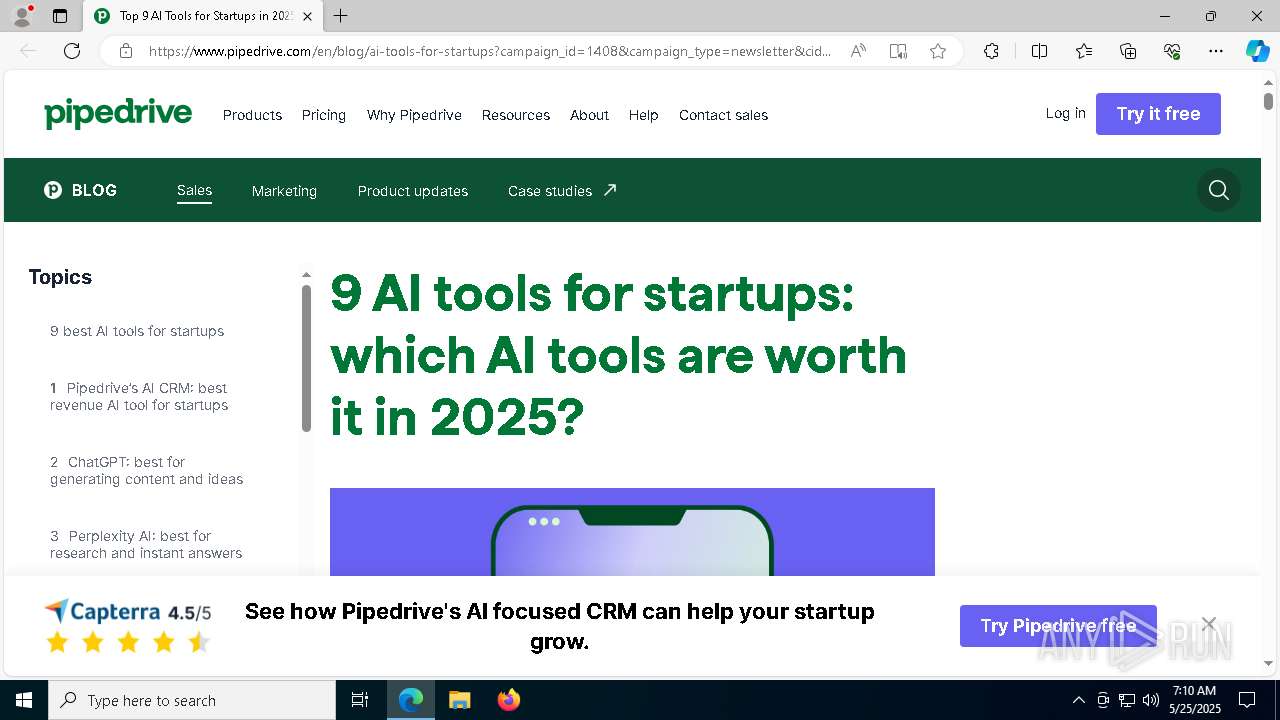1280x720 pixels.
Task: Open File Explorer from taskbar
Action: [x=459, y=700]
